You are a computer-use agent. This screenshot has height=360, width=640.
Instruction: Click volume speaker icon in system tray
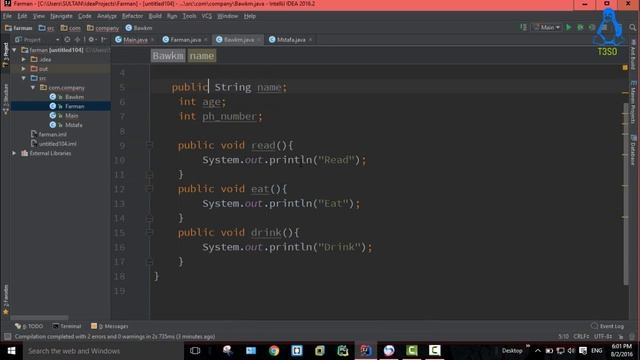[x=571, y=351]
